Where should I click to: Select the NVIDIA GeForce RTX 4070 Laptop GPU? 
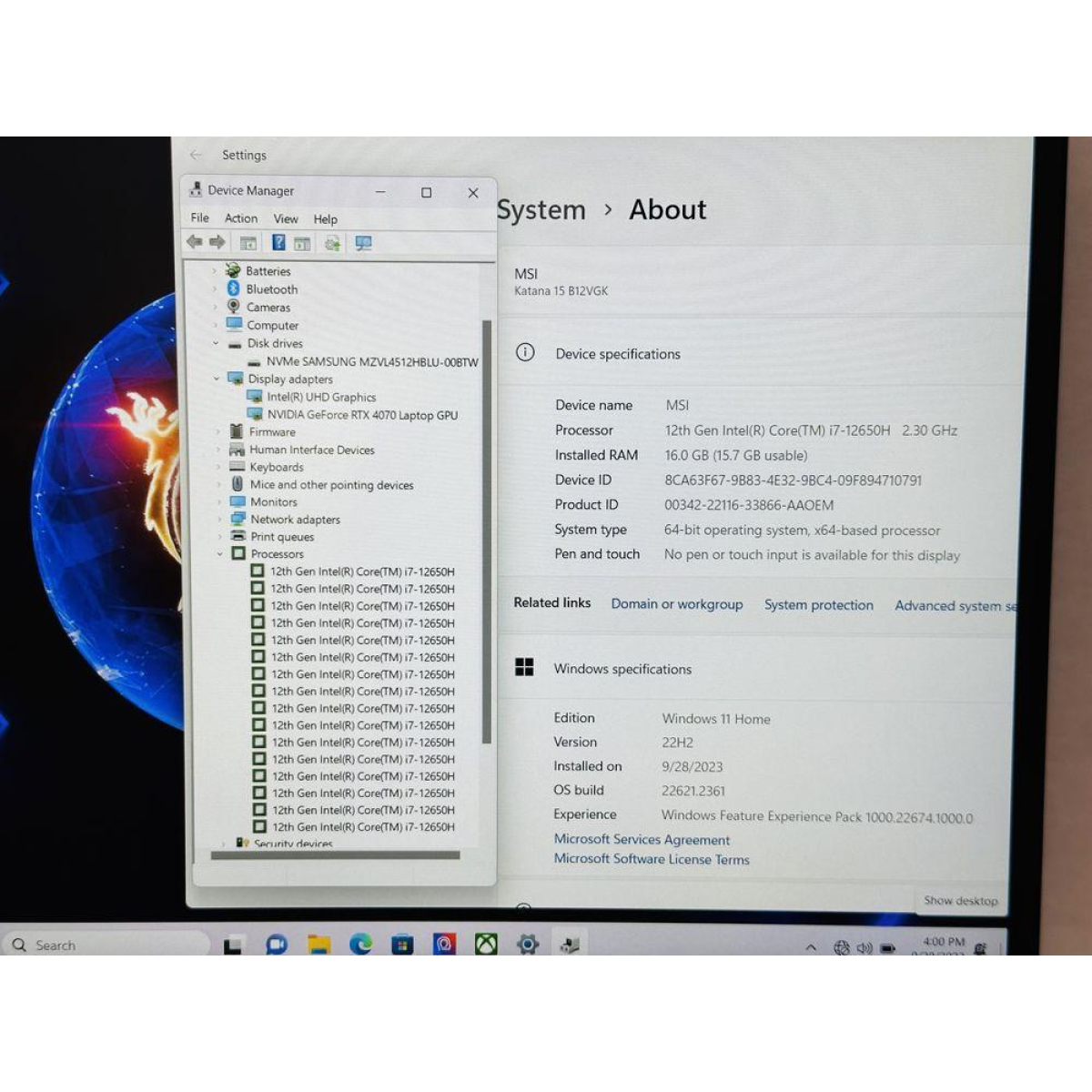(361, 415)
